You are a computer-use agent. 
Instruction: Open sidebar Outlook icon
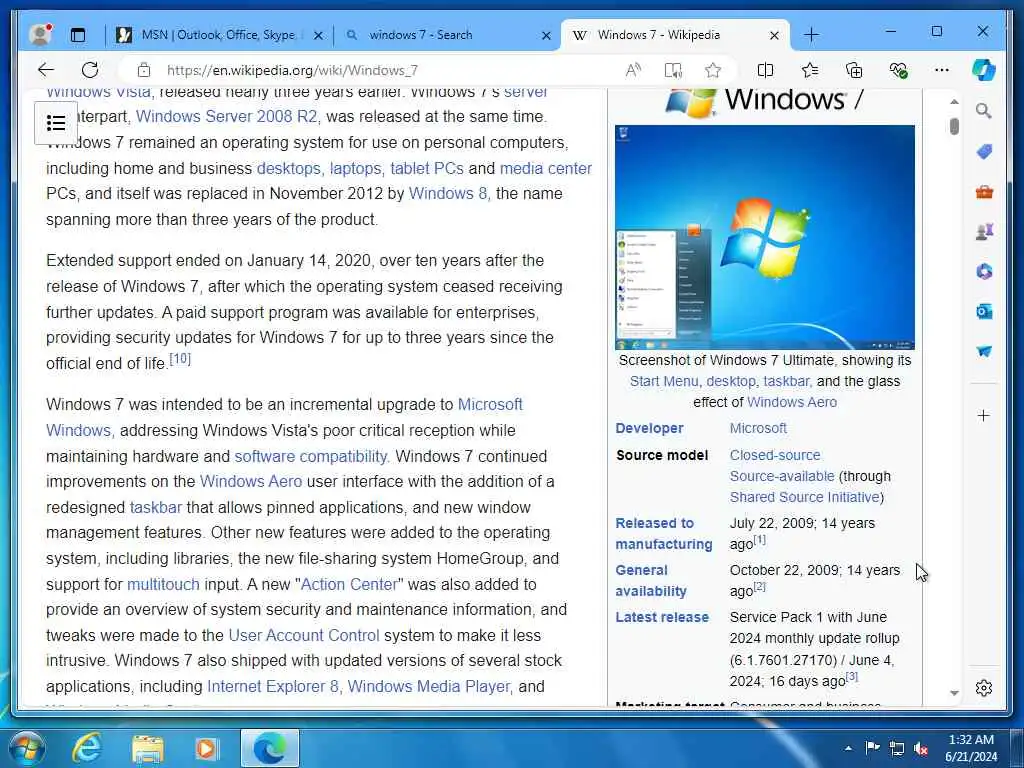pyautogui.click(x=984, y=312)
